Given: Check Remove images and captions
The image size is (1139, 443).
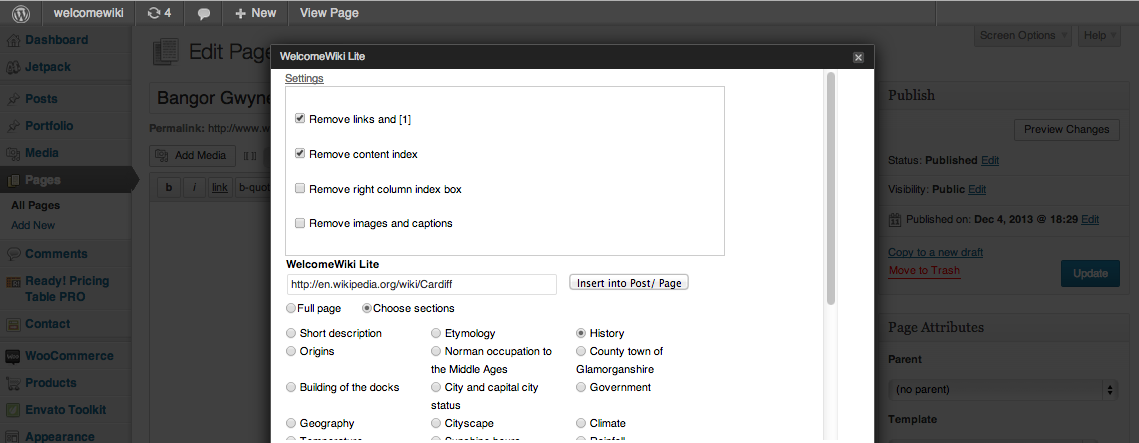Looking at the screenshot, I should click(299, 223).
